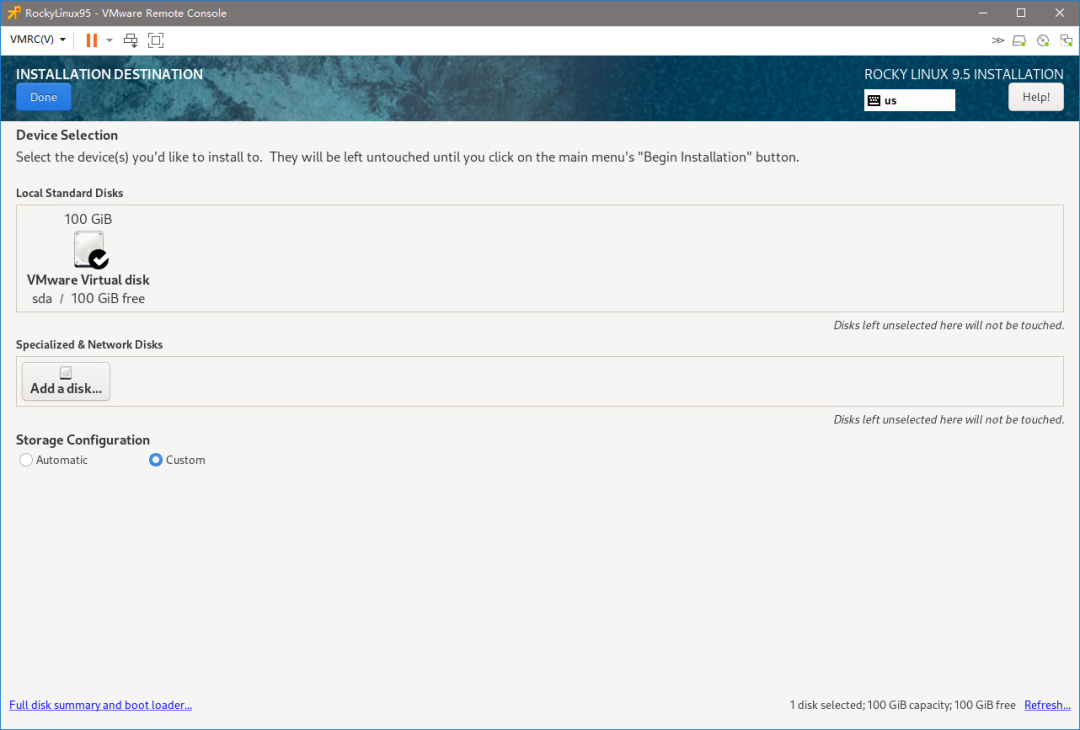Pause the virtual machine with the orange icon
Image resolution: width=1080 pixels, height=730 pixels.
91,40
